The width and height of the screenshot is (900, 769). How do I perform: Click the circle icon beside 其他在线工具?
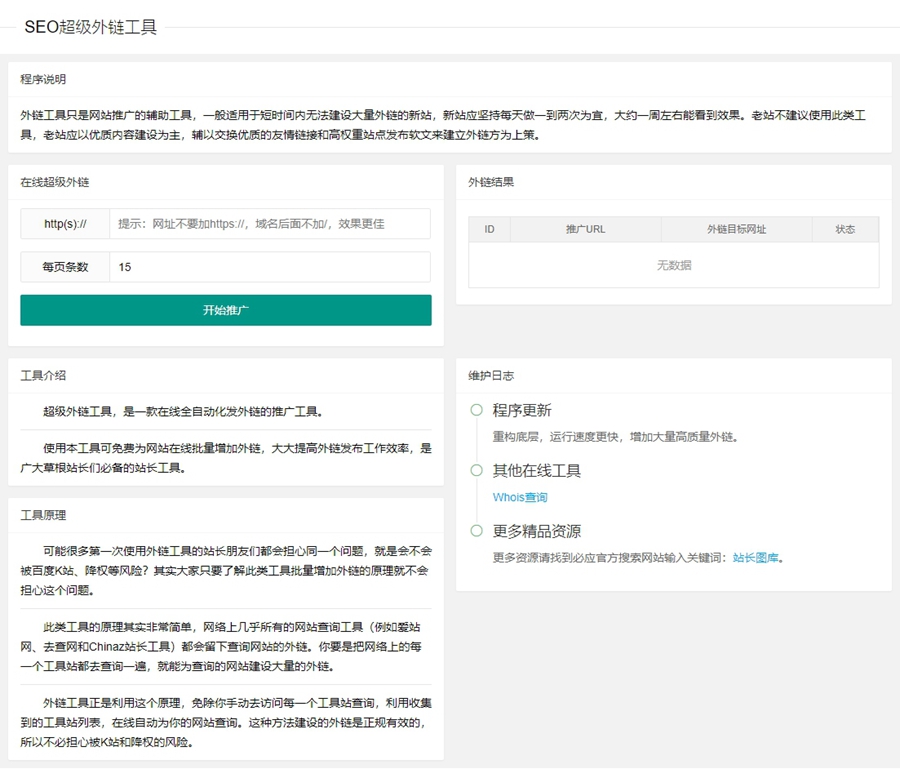point(476,470)
